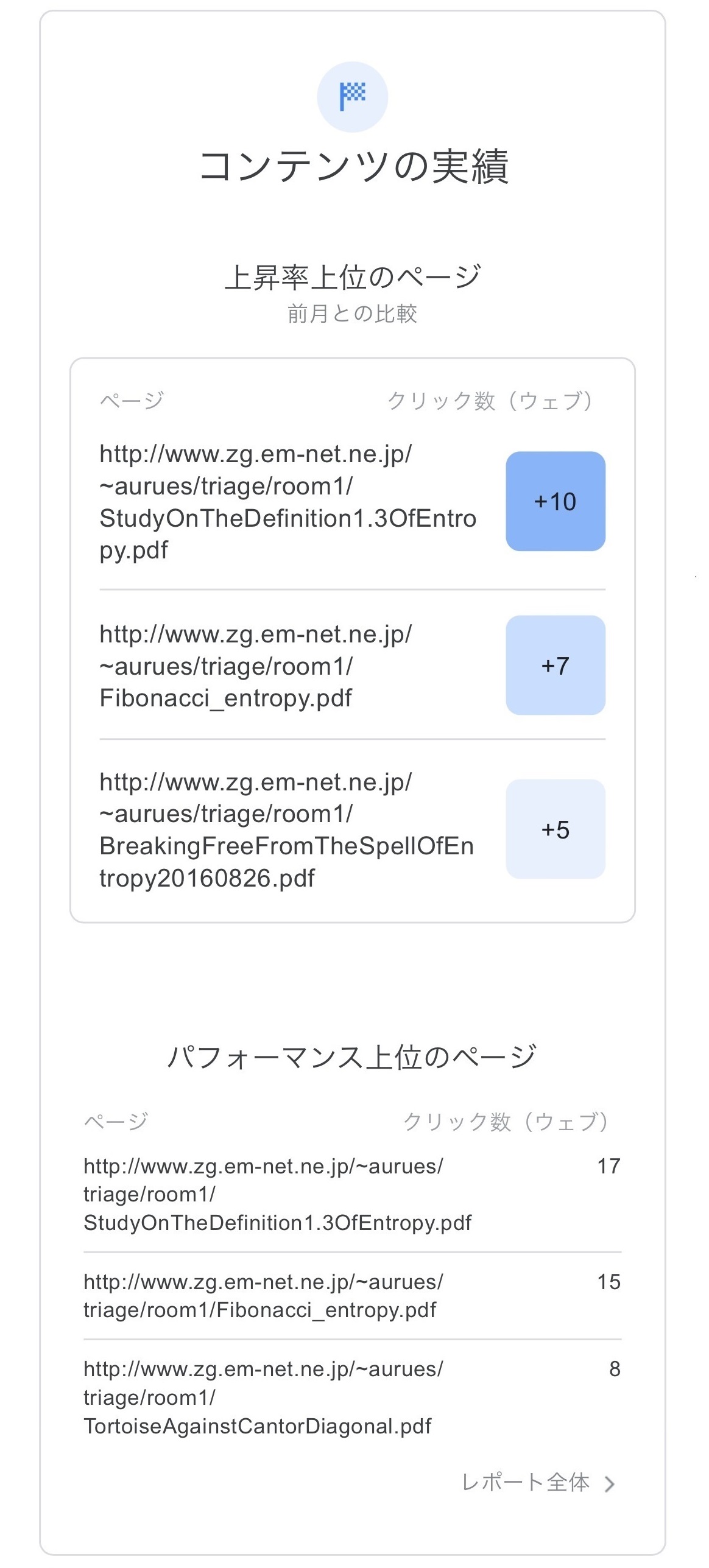The height and width of the screenshot is (1568, 709).
Task: Open the レポート全体 full report link
Action: pyautogui.click(x=526, y=1483)
